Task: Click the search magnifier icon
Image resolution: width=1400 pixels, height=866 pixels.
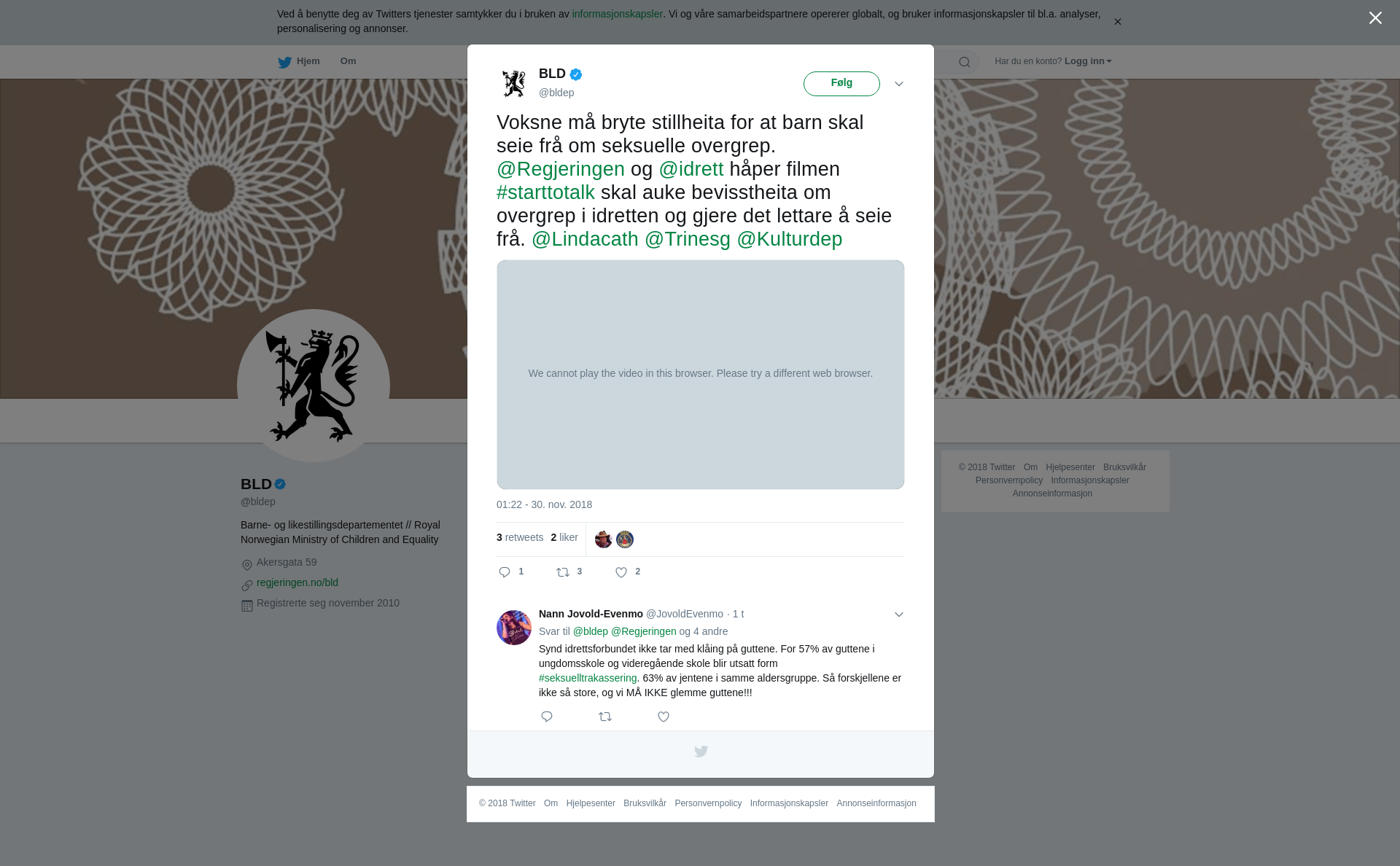Action: pos(965,62)
